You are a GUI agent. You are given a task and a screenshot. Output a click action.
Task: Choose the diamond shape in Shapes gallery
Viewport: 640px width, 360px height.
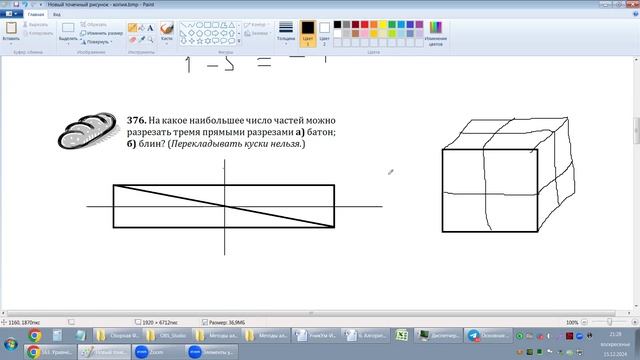[191, 33]
